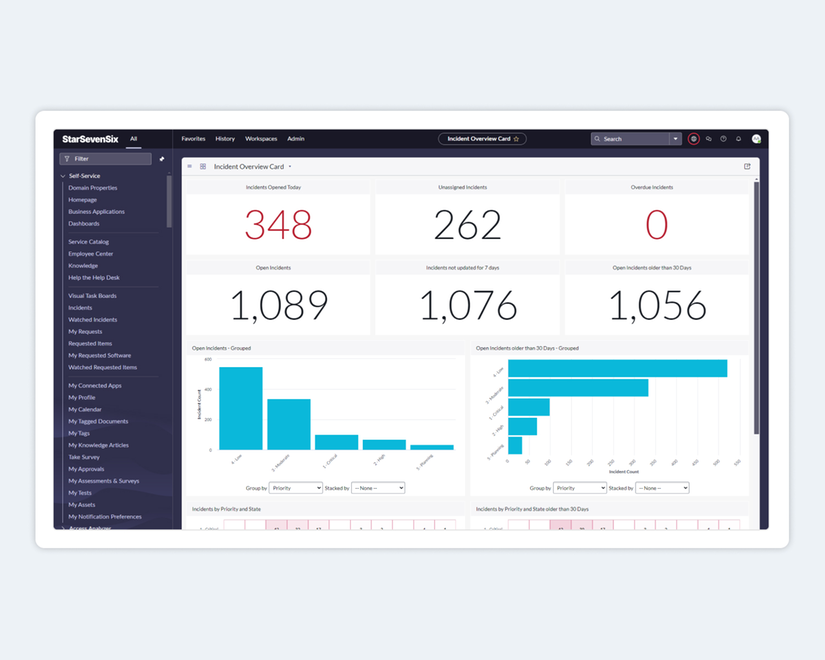The height and width of the screenshot is (660, 825).
Task: Switch to the Favorites tab
Action: coord(193,139)
